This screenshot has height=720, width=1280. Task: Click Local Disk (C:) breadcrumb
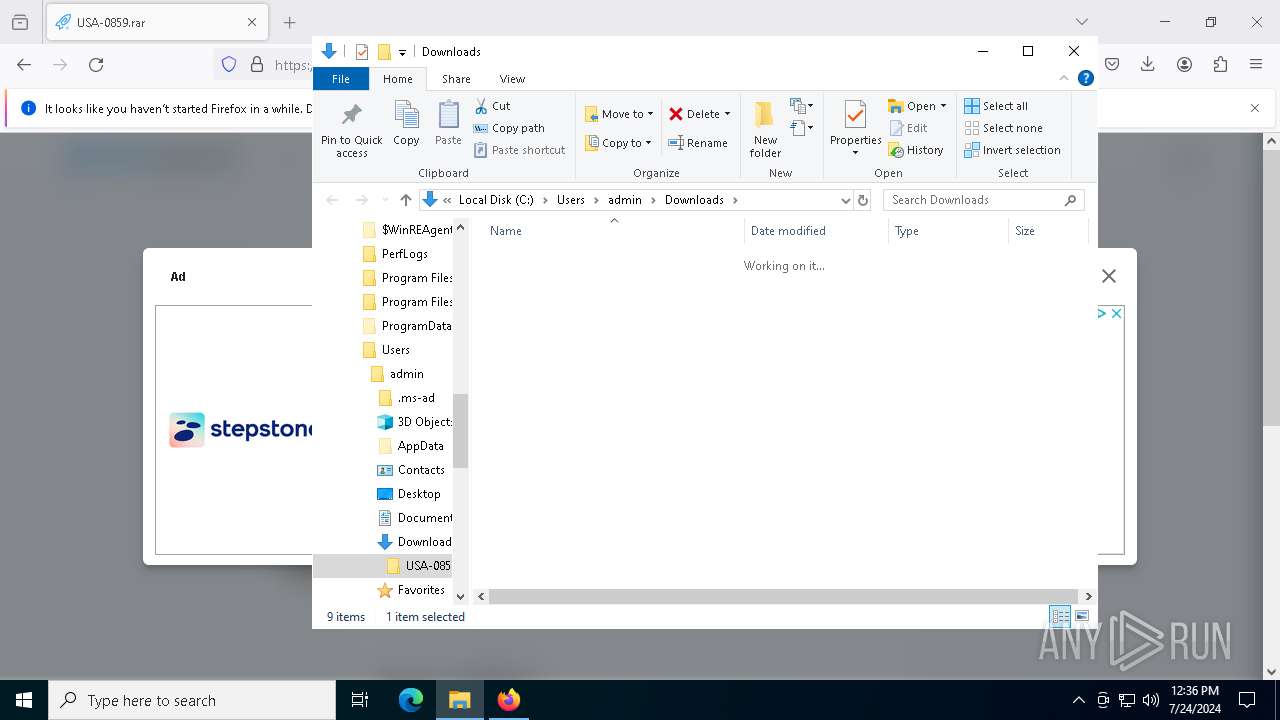coord(496,200)
